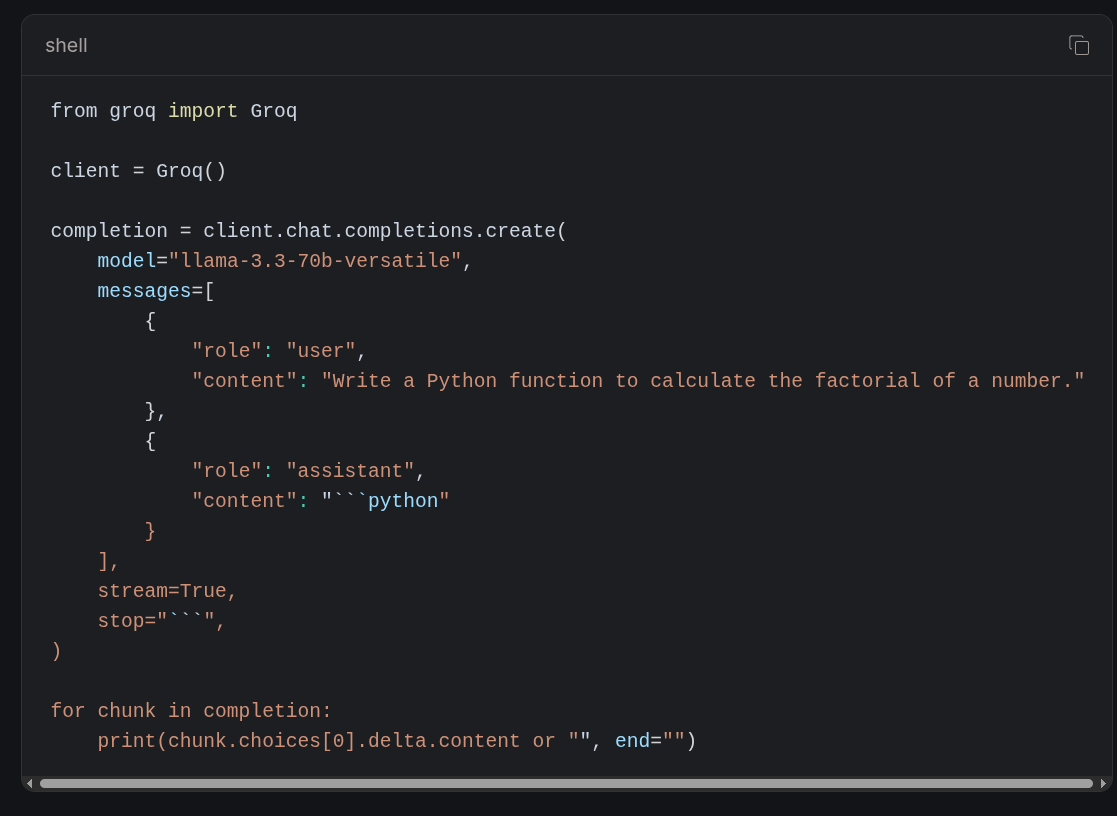Click the "stream=True," line
1117x816 pixels.
[x=167, y=591]
